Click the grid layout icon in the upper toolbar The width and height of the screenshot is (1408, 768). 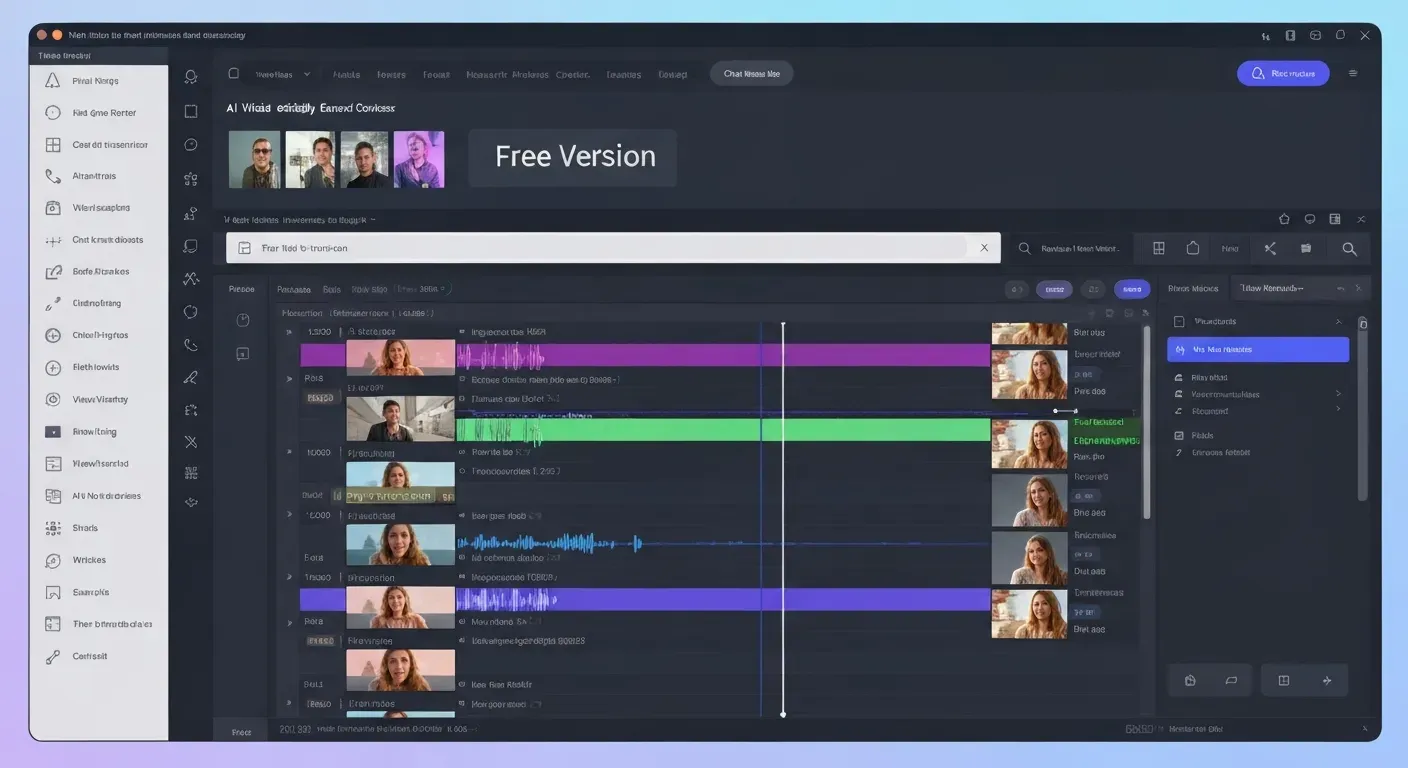coord(1159,248)
